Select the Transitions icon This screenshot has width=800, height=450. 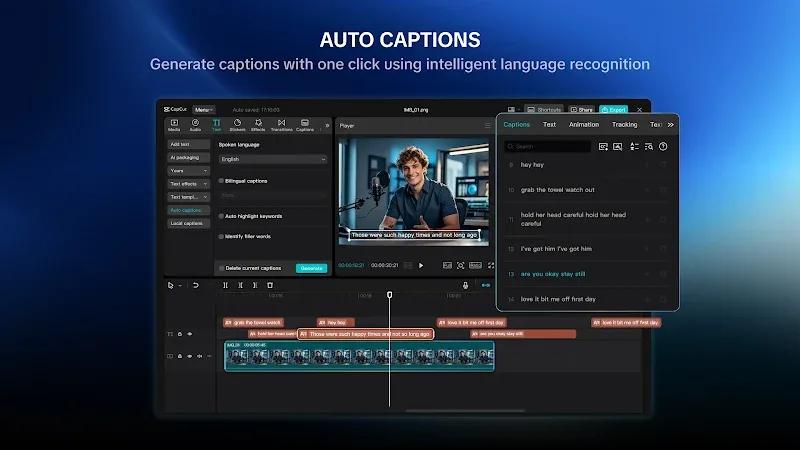[281, 126]
